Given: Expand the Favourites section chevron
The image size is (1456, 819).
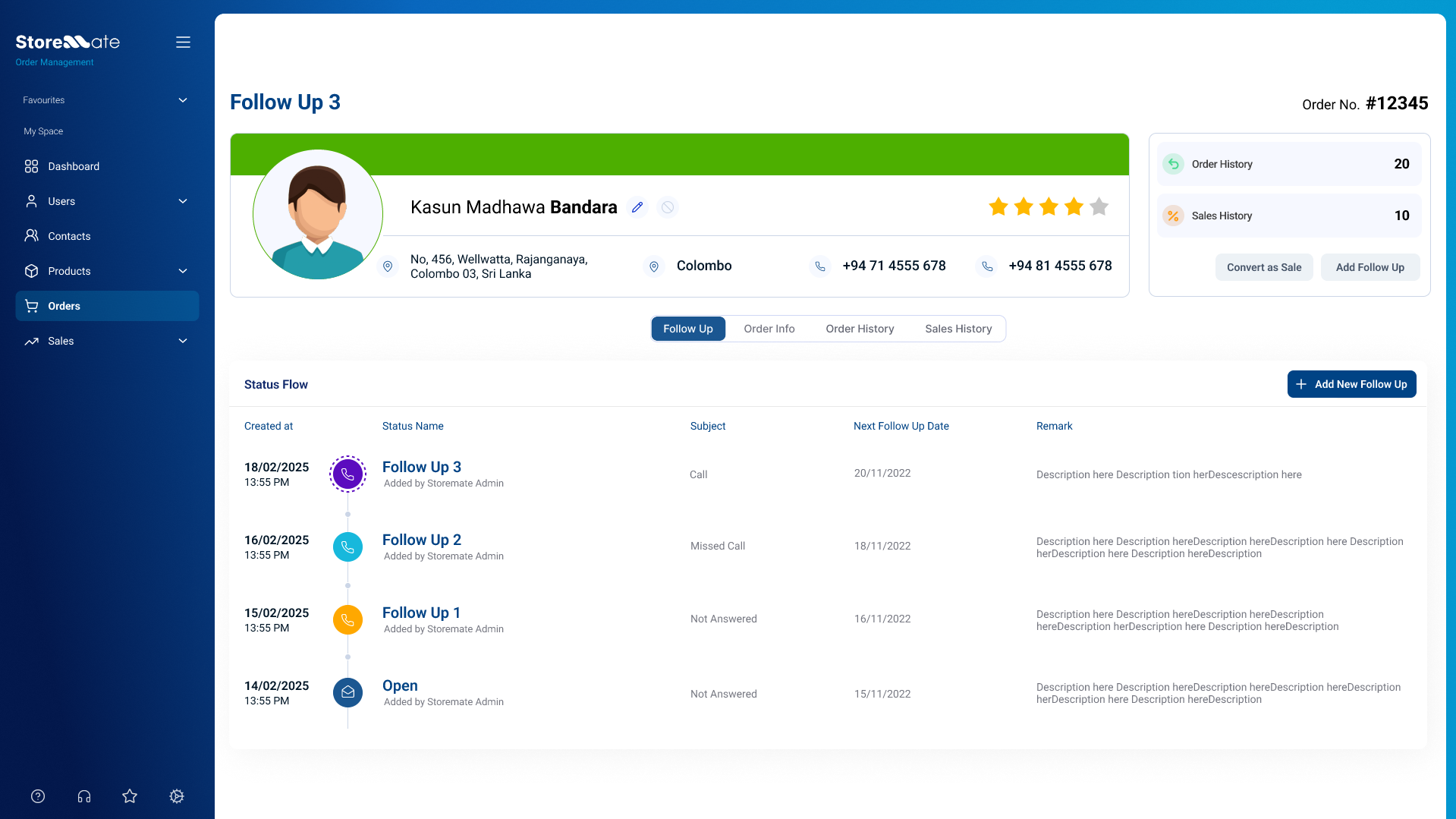Looking at the screenshot, I should tap(183, 100).
